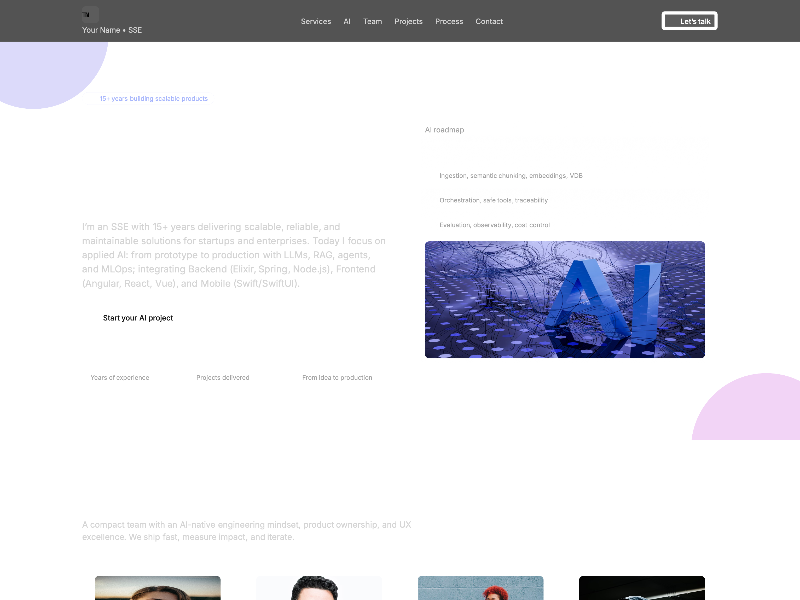Click the AI roadmap card heading
The height and width of the screenshot is (600, 800).
pyautogui.click(x=445, y=130)
